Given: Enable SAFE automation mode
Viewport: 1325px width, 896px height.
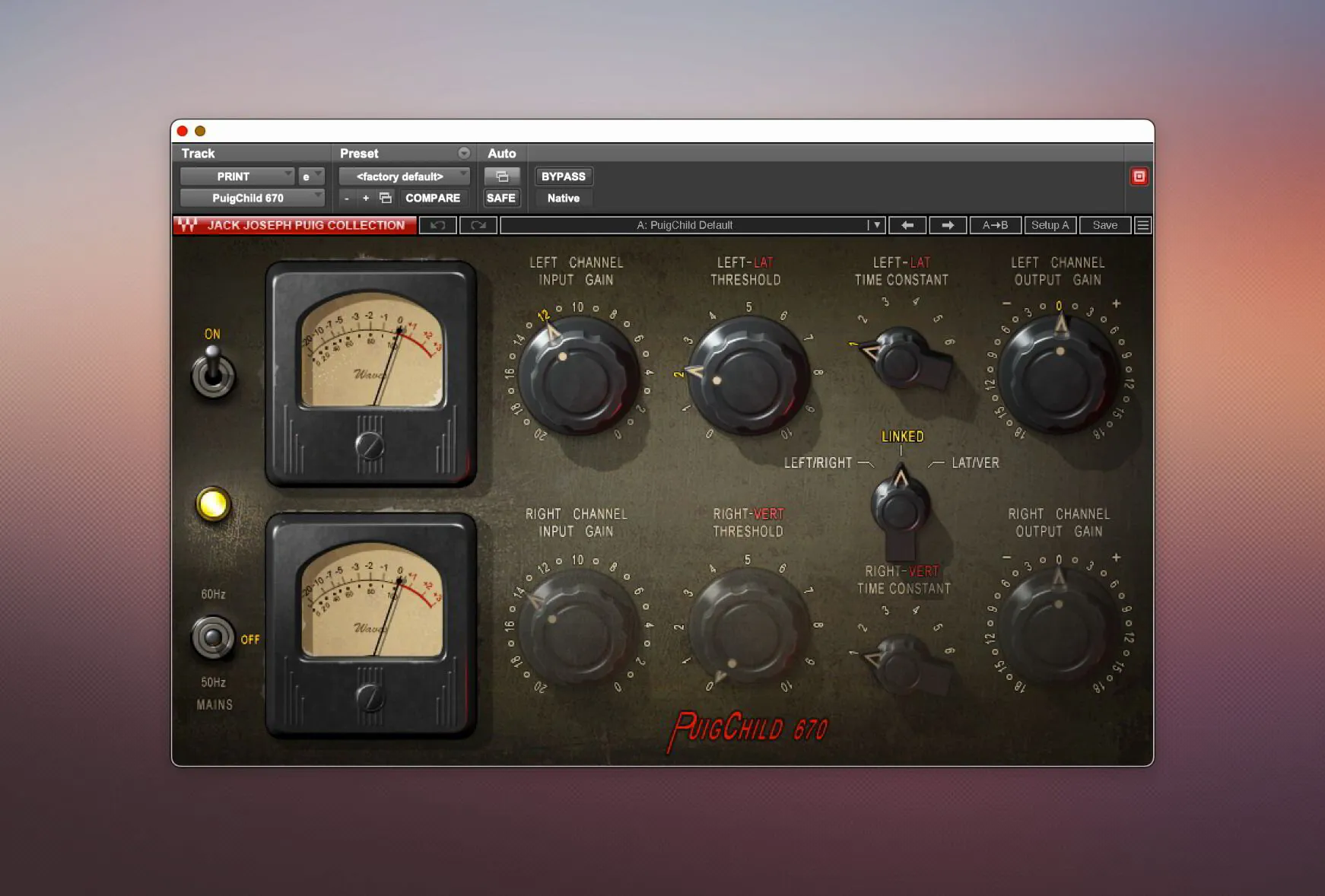Looking at the screenshot, I should [501, 198].
